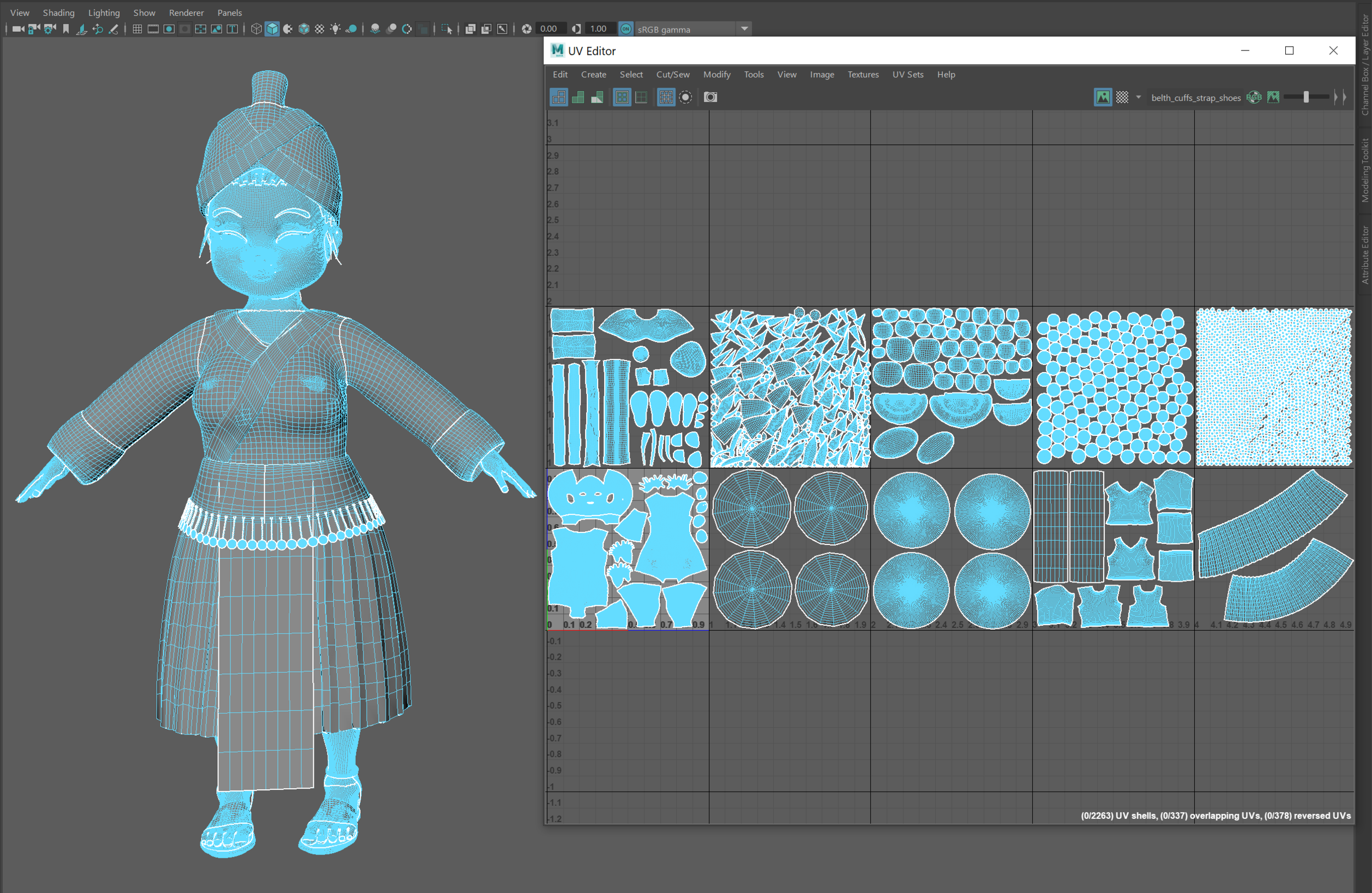Open the texture dropdown arrow beside the checker icon
This screenshot has width=1372, height=893.
(1139, 98)
